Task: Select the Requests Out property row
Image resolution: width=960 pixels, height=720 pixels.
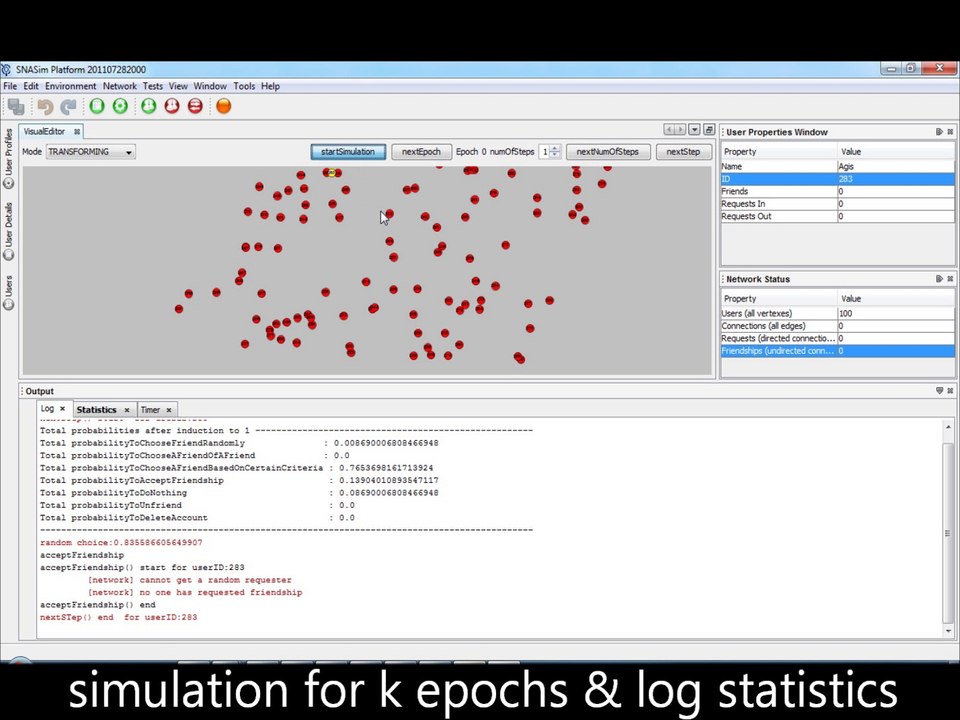Action: point(838,216)
